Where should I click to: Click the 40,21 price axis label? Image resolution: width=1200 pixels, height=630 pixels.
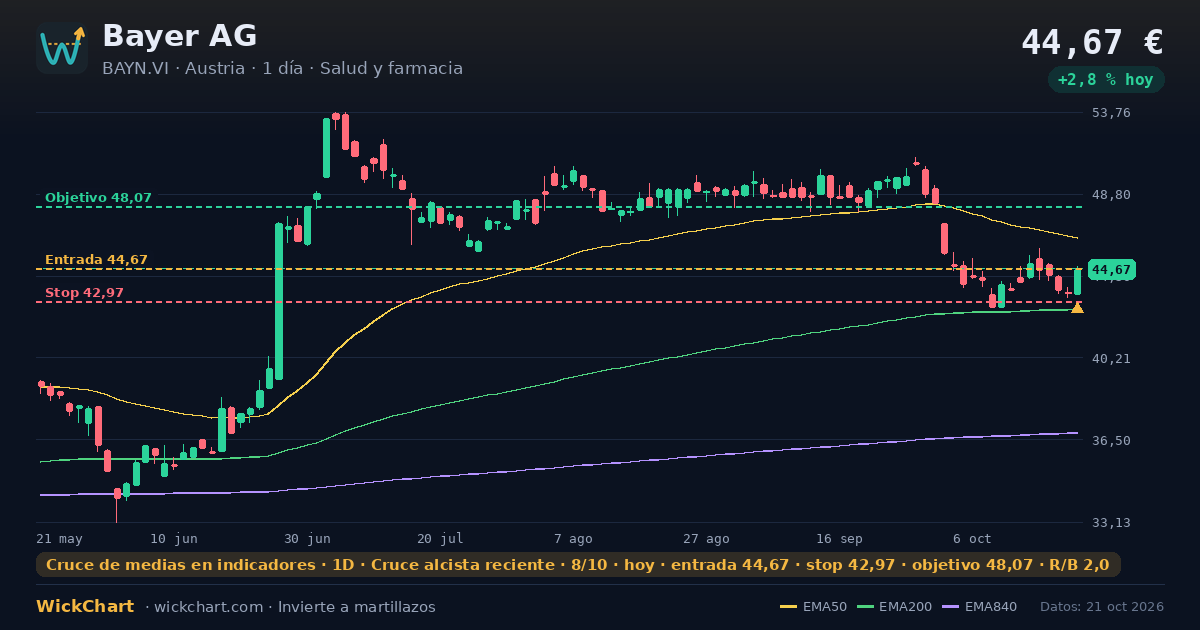tap(1111, 358)
